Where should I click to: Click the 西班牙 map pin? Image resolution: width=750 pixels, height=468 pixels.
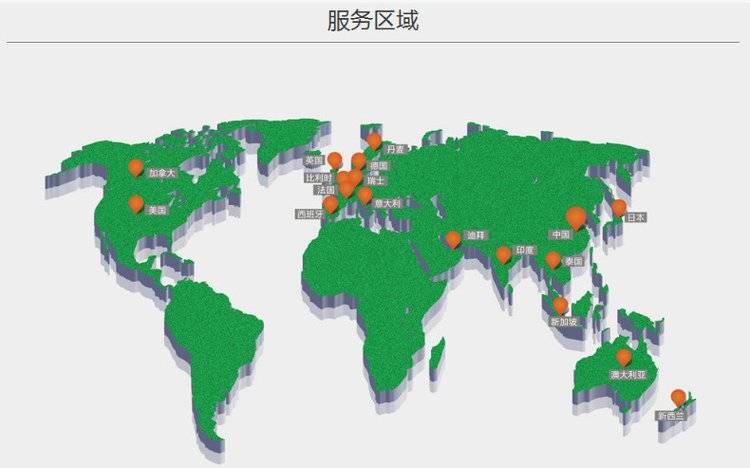[x=330, y=203]
